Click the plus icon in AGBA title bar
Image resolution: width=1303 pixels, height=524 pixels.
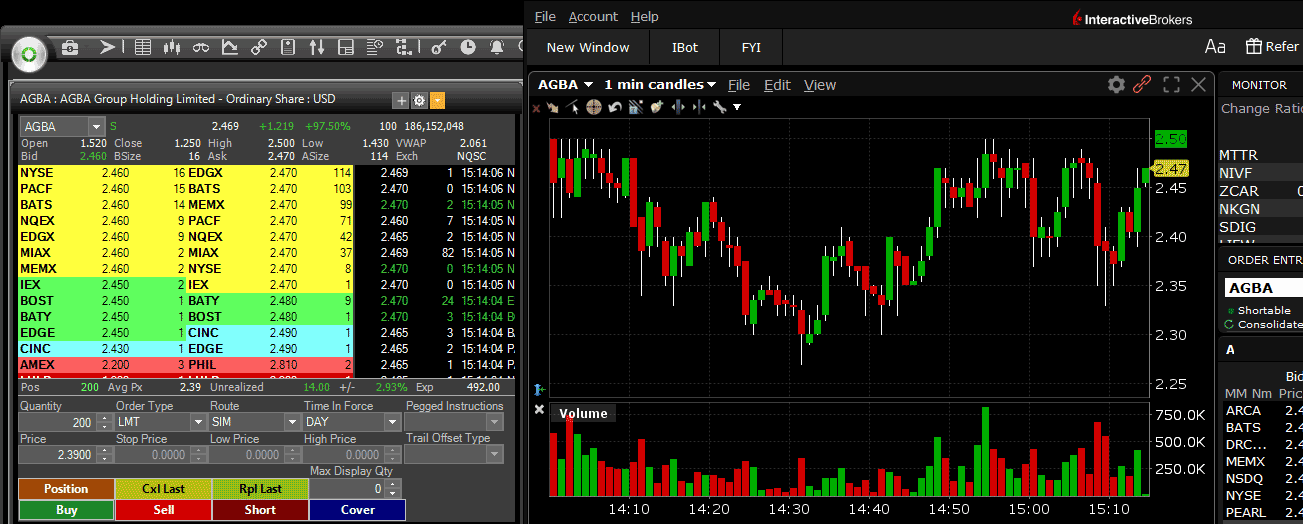401,100
